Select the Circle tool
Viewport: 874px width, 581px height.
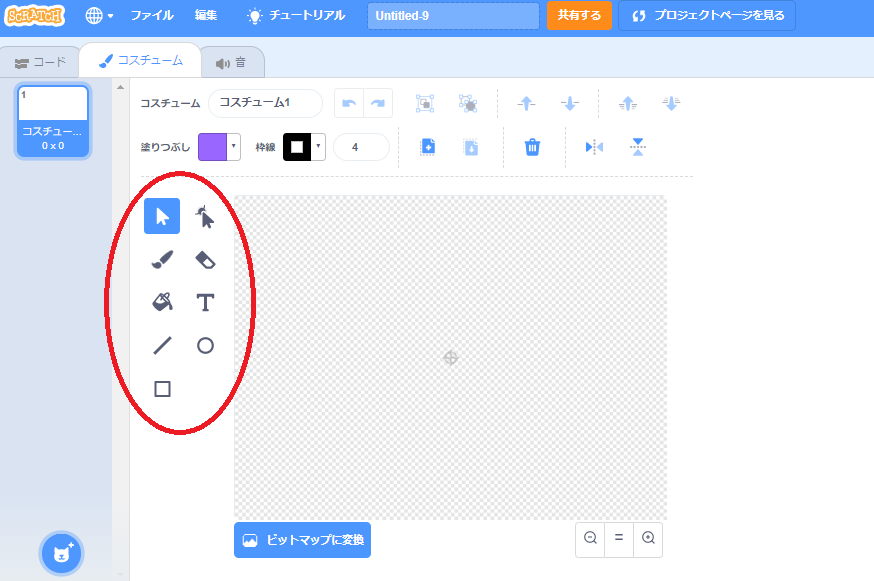(x=205, y=346)
